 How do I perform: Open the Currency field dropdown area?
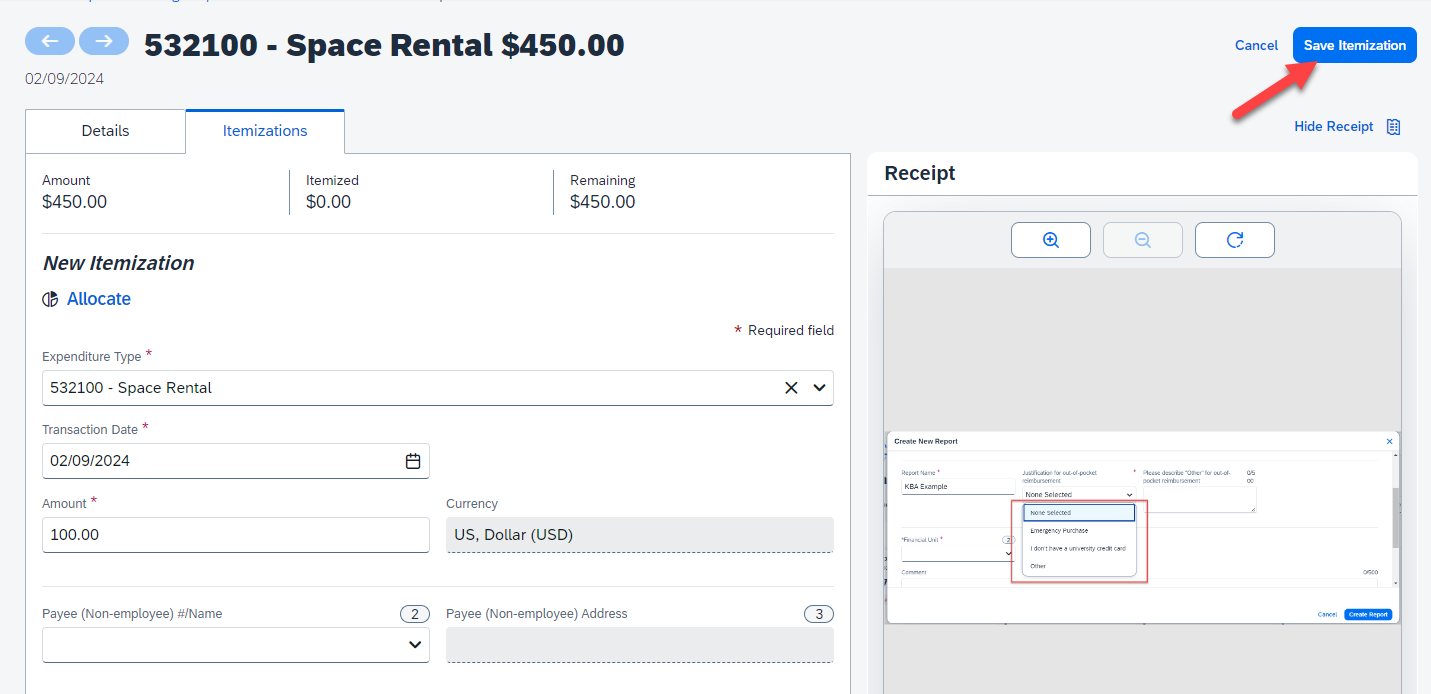coord(637,534)
